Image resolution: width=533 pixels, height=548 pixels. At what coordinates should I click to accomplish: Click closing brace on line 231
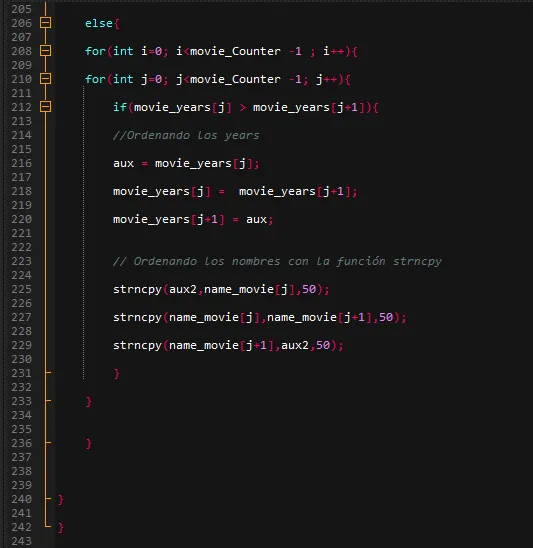point(116,374)
